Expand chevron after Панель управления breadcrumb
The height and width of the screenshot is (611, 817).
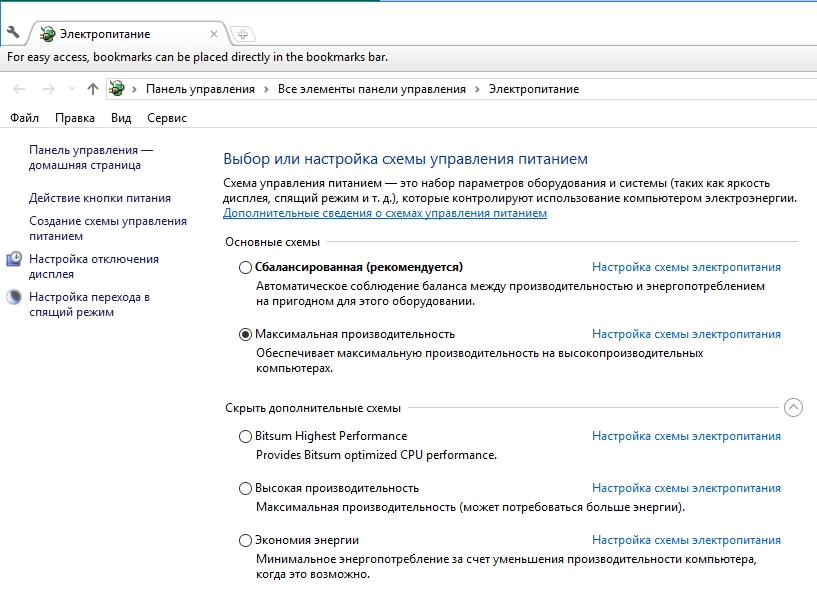[267, 89]
